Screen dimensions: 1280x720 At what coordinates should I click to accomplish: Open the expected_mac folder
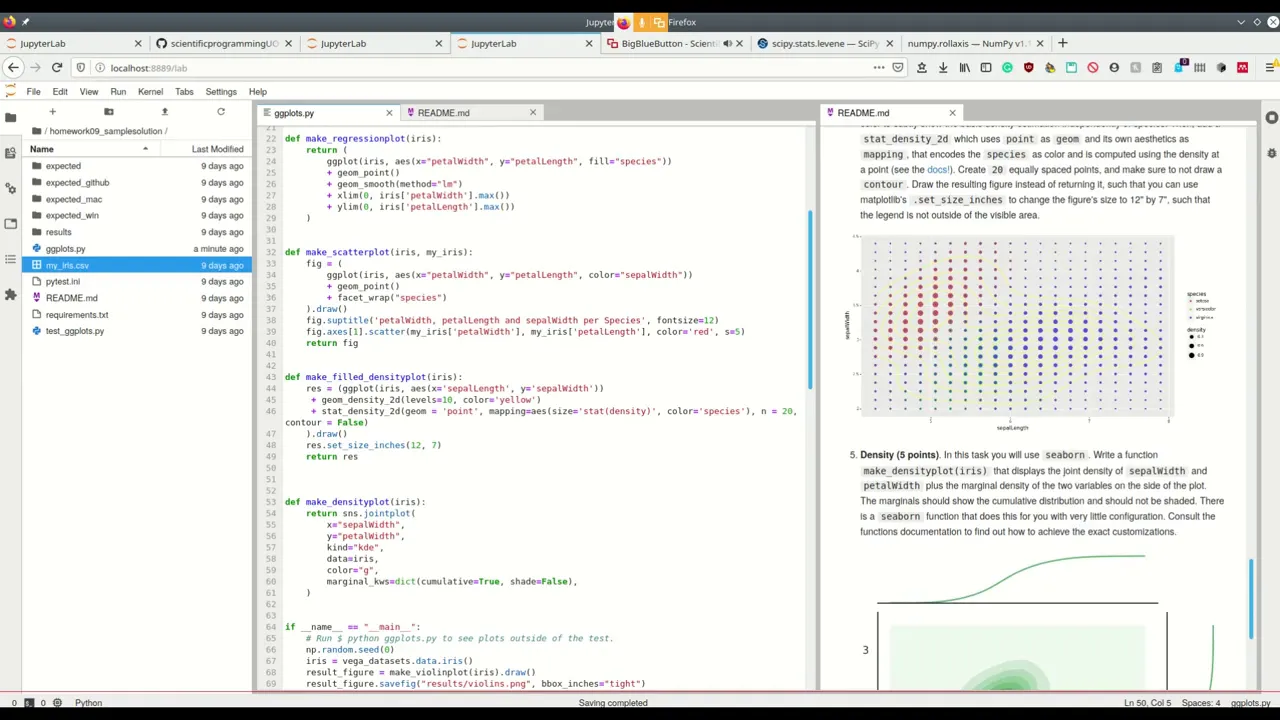(x=137, y=199)
